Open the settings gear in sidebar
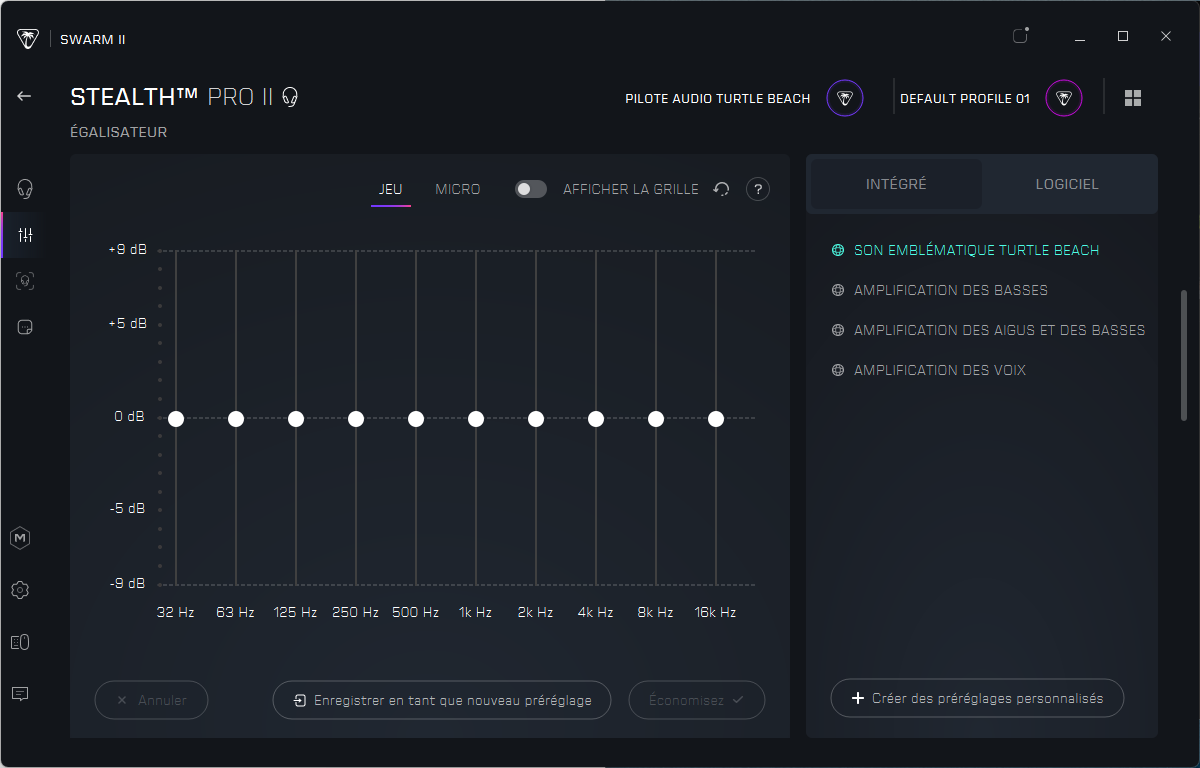The height and width of the screenshot is (768, 1200). pos(20,590)
